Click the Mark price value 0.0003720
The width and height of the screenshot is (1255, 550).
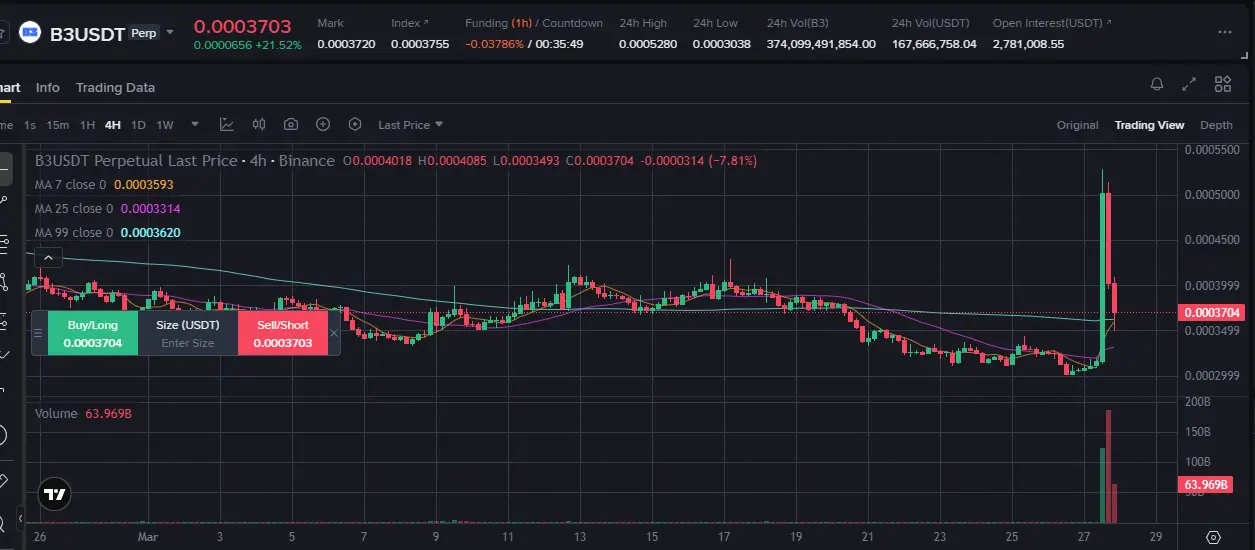tap(346, 44)
